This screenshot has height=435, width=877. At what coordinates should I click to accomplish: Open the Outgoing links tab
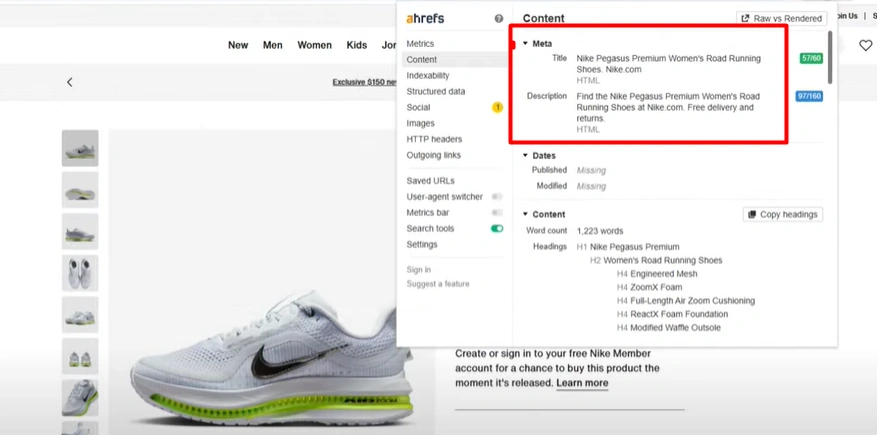coord(433,155)
